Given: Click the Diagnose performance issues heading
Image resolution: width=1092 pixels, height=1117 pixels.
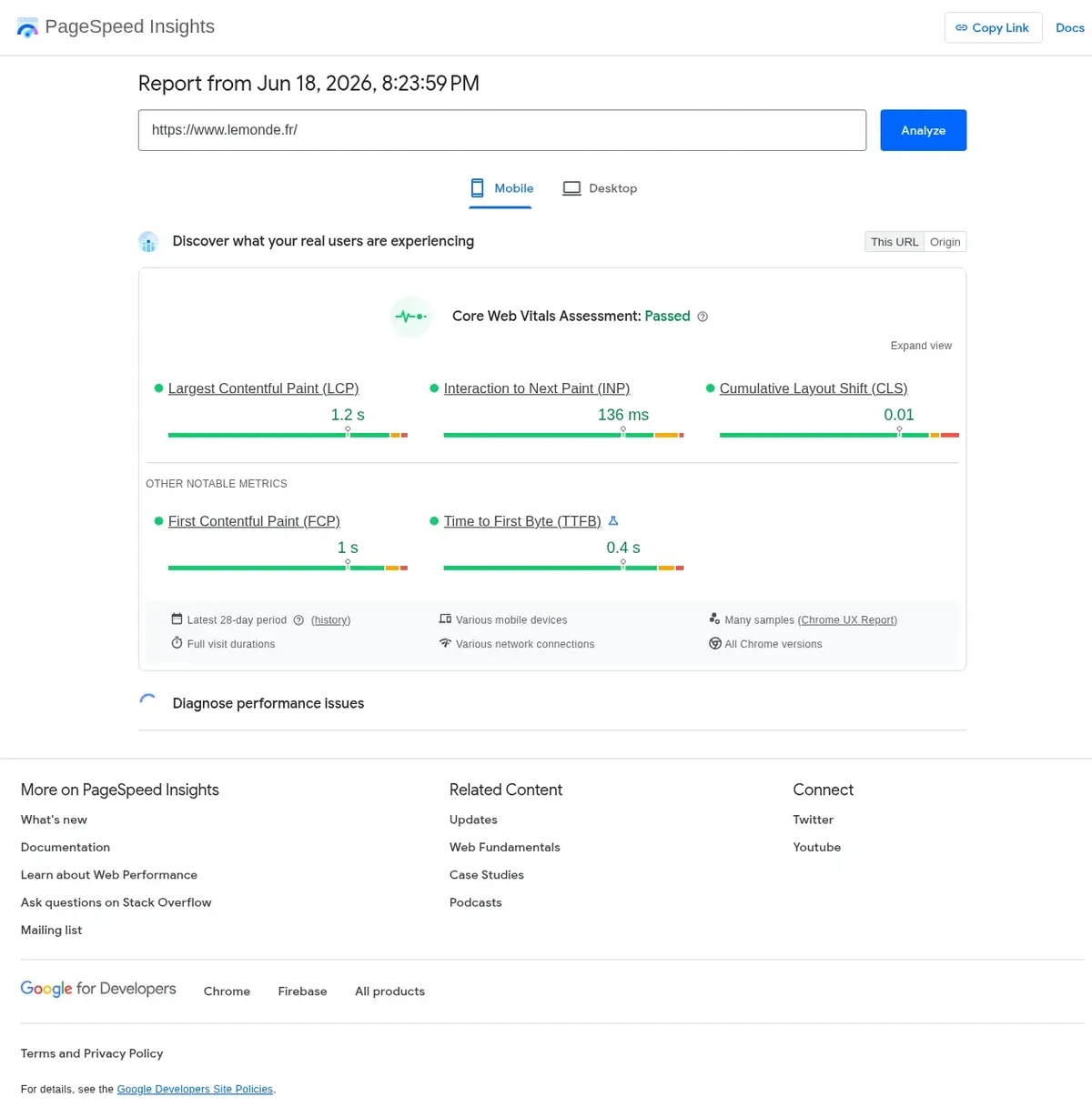Looking at the screenshot, I should point(268,703).
